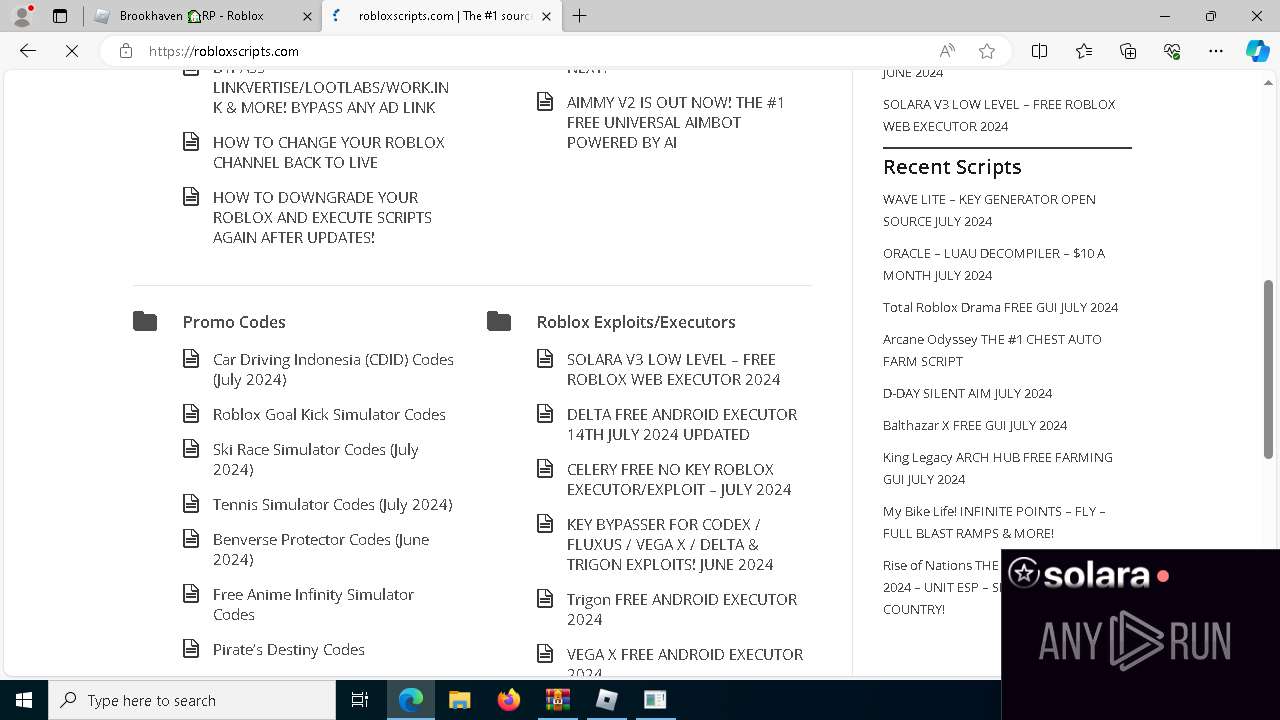
Task: Open sidebar SOLARA V3 LOW LEVEL link
Action: pos(999,115)
